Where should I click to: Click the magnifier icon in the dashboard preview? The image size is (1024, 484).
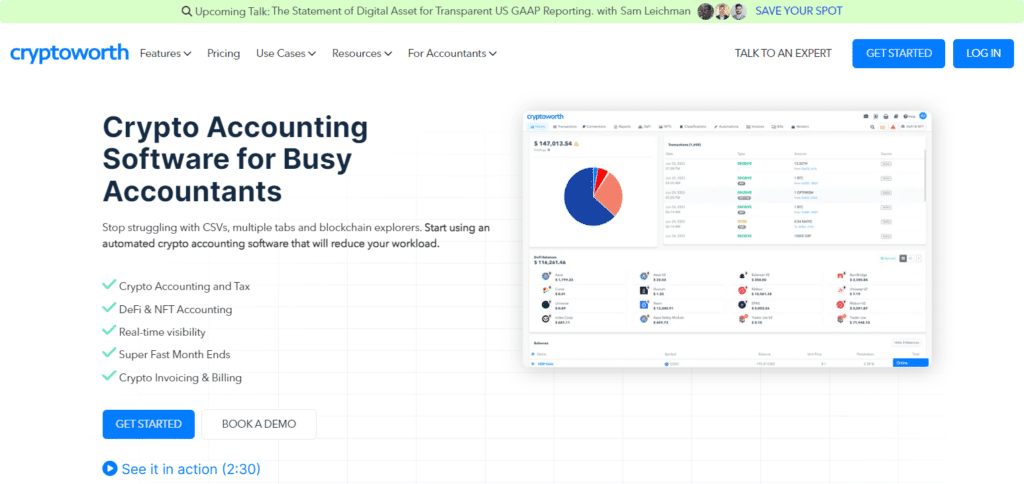[x=872, y=127]
